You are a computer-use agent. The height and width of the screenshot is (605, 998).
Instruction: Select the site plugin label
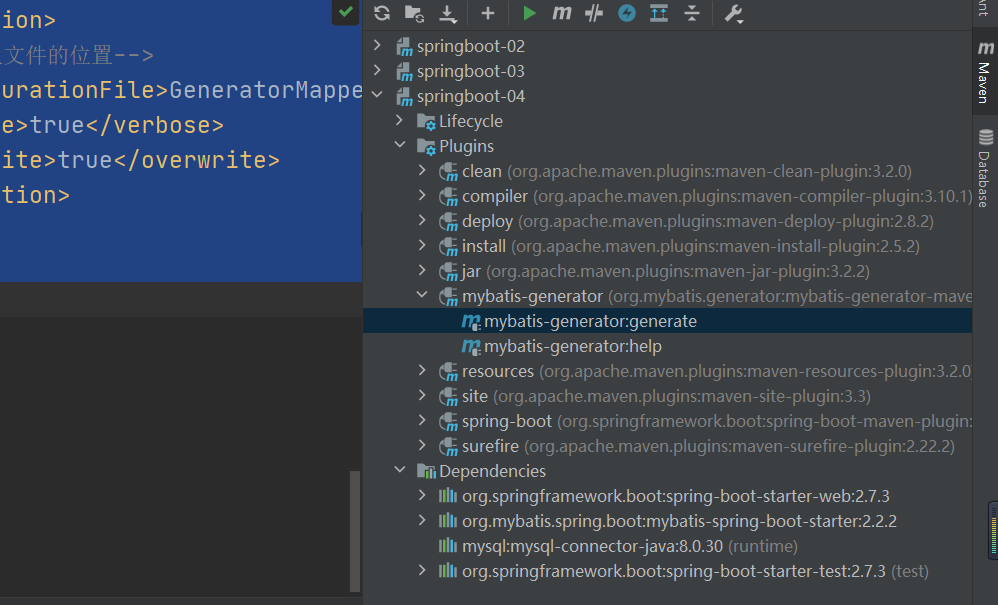click(475, 396)
